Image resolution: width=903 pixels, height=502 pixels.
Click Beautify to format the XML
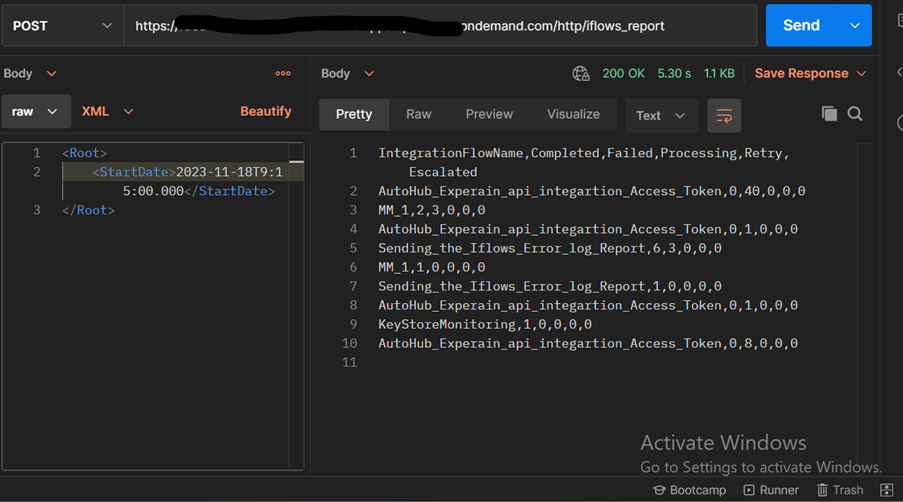pyautogui.click(x=265, y=111)
